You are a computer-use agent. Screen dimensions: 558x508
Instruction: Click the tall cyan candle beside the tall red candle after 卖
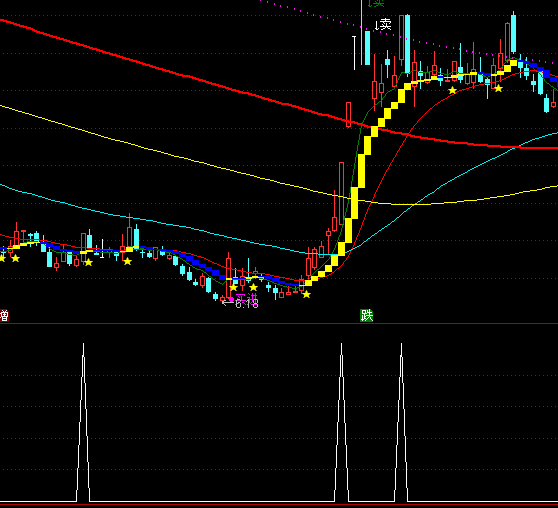(407, 43)
